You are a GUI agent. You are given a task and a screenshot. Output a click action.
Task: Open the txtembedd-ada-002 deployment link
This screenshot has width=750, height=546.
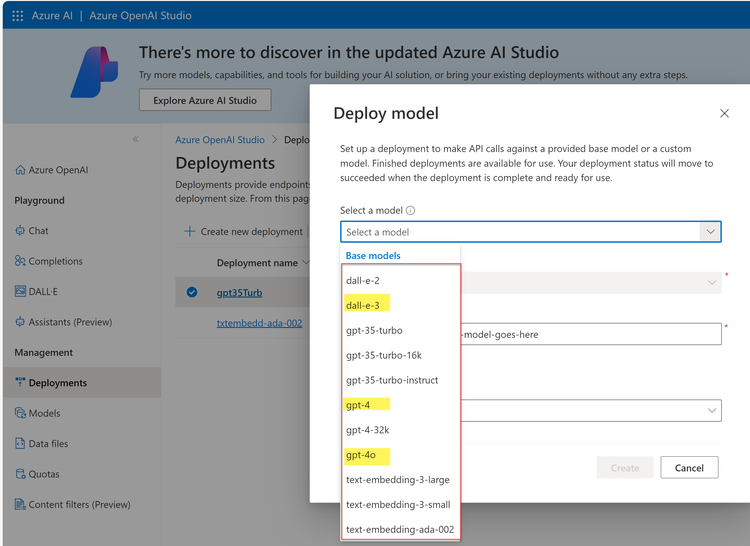coord(259,323)
